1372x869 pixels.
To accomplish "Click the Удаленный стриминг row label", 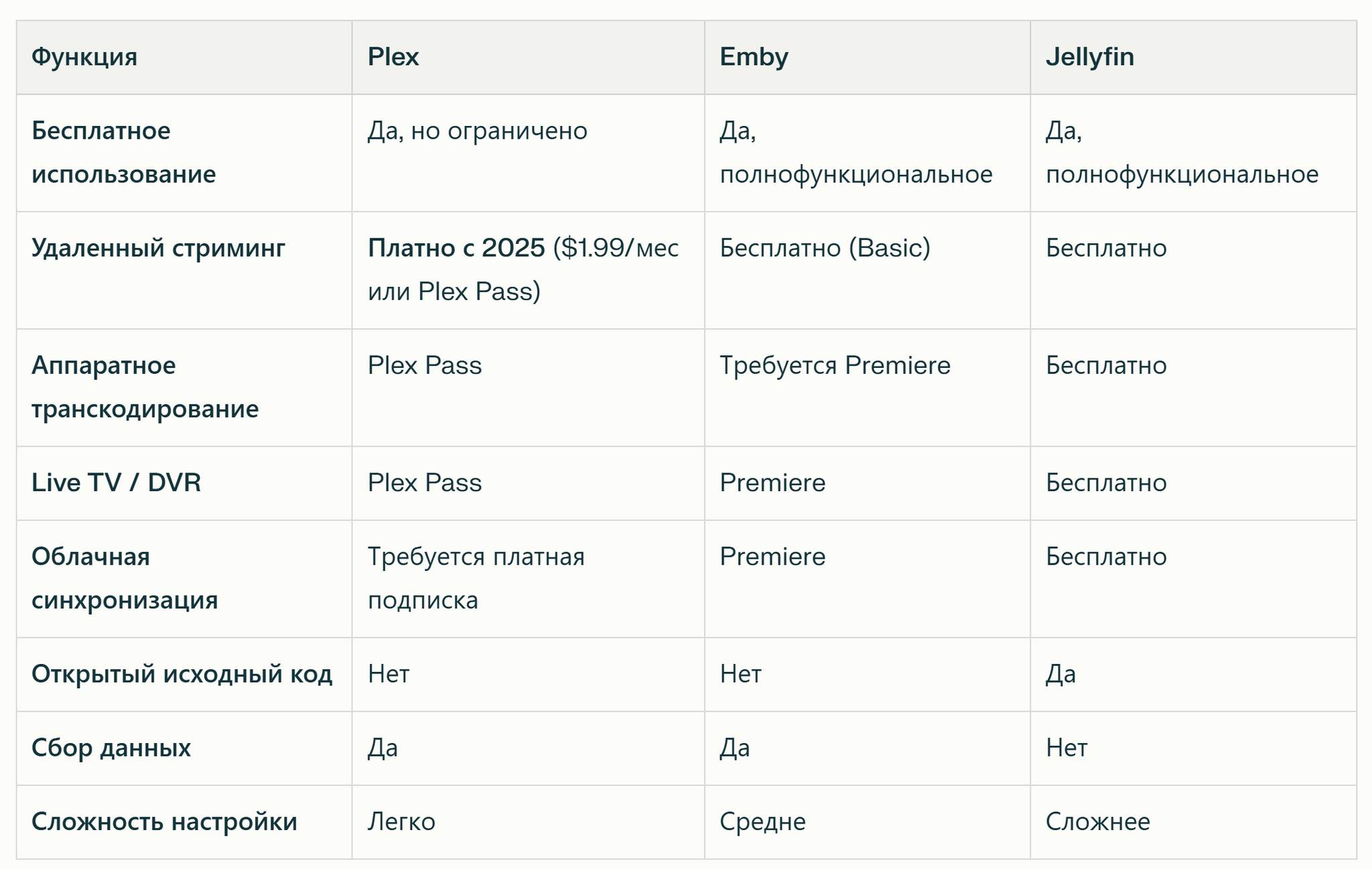I will pos(158,248).
